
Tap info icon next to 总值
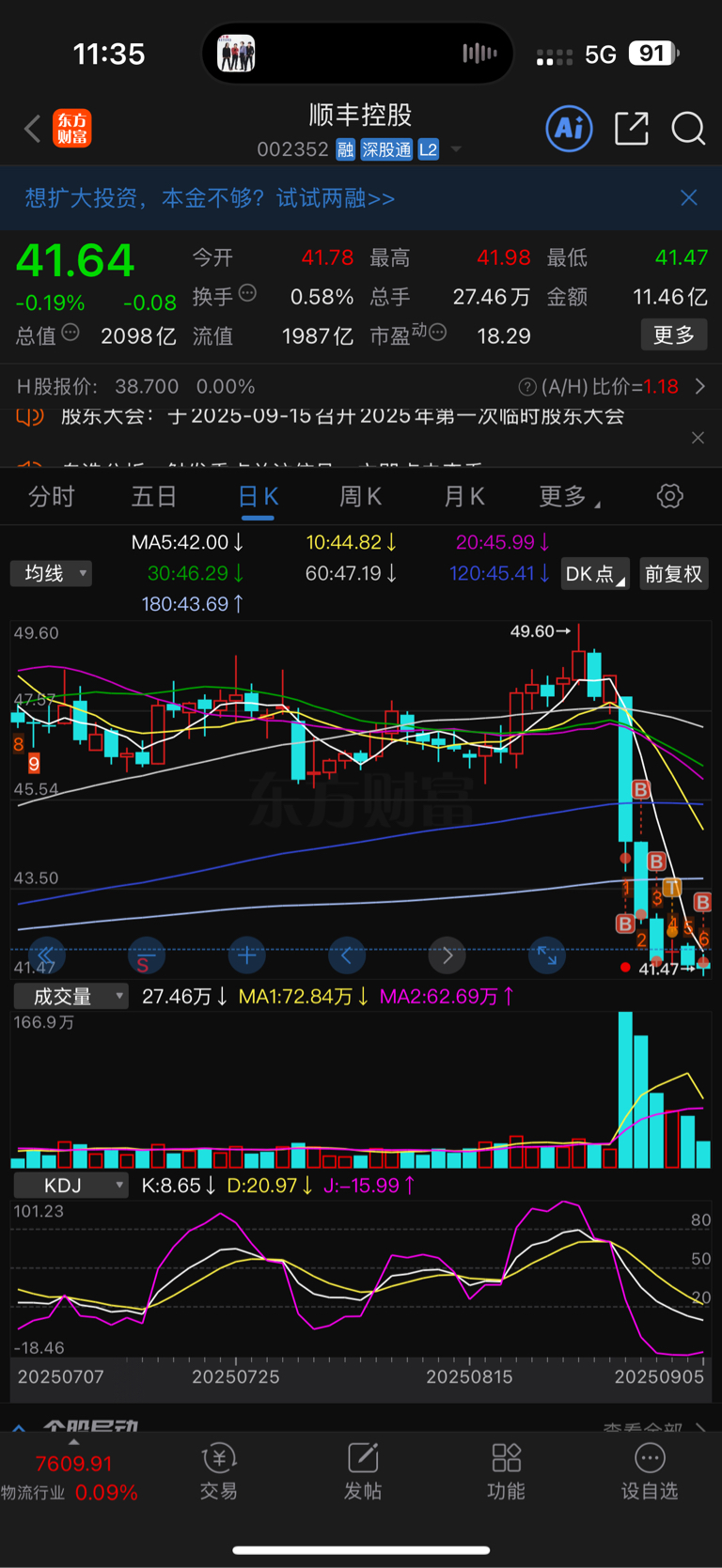(x=71, y=333)
